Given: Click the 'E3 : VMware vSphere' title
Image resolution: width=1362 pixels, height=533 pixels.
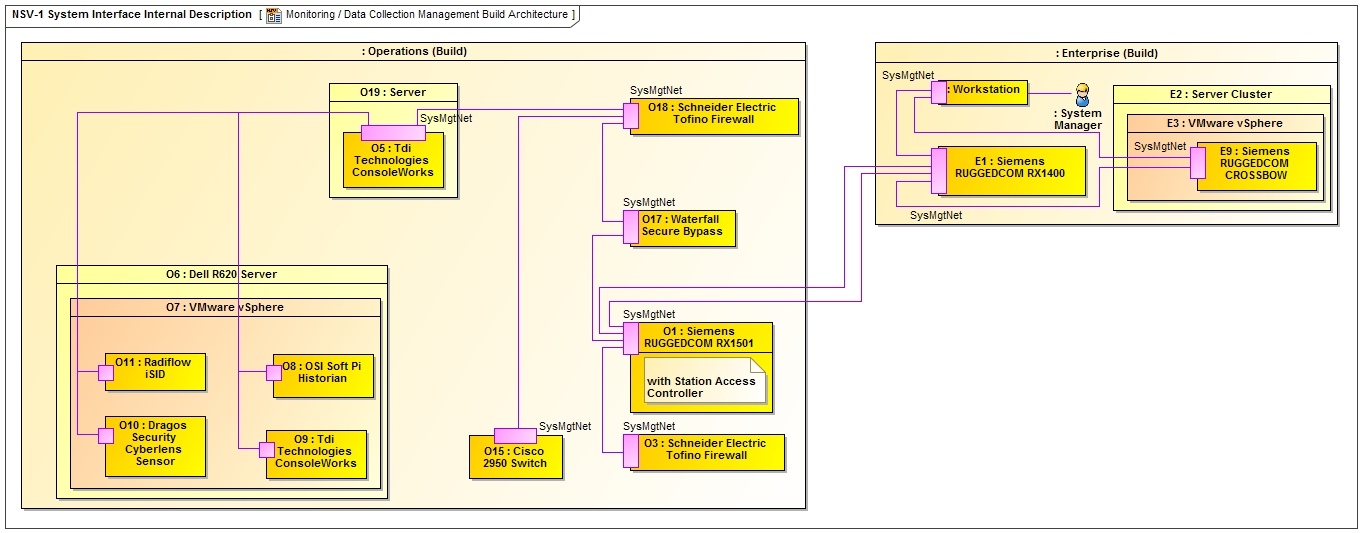Looking at the screenshot, I should pyautogui.click(x=1225, y=123).
